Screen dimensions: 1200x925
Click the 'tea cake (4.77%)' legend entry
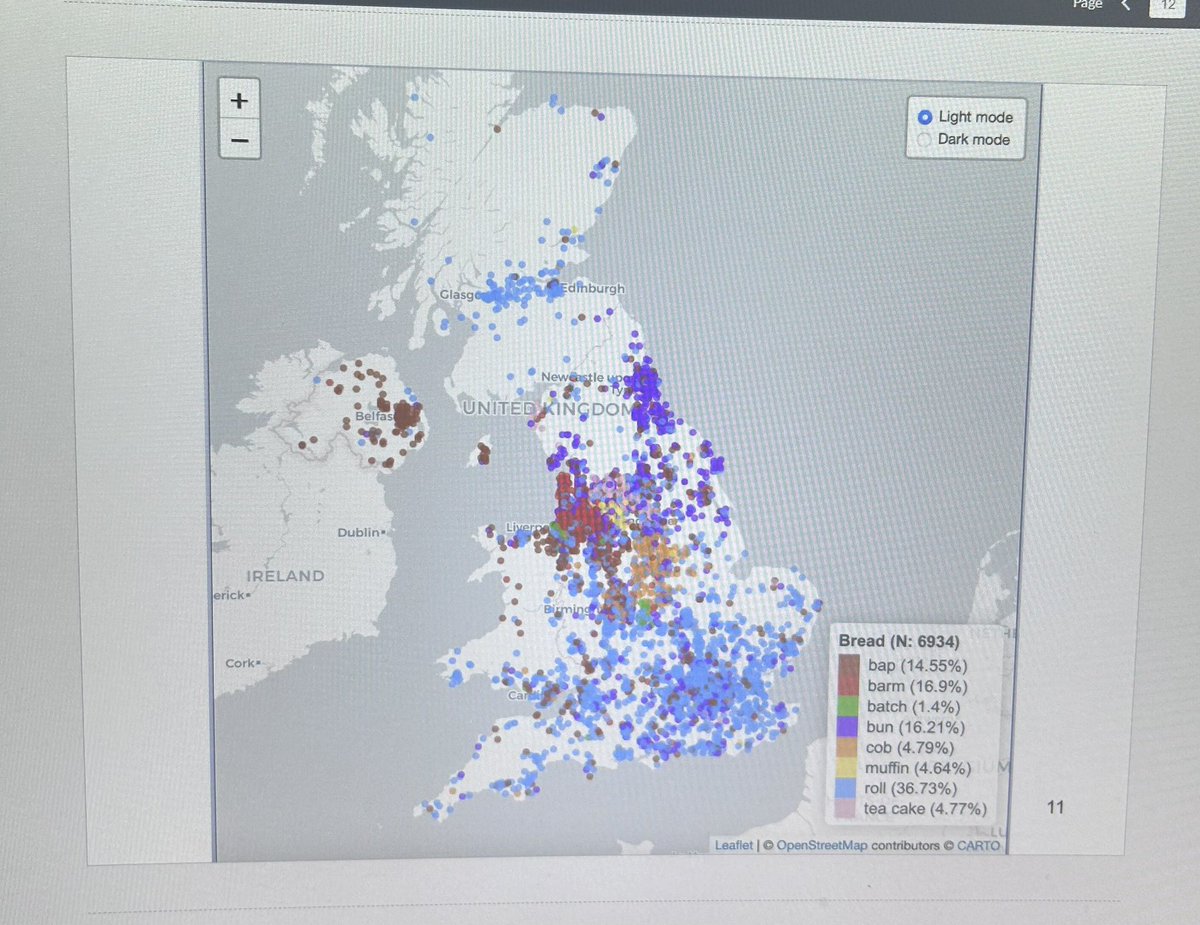click(926, 809)
